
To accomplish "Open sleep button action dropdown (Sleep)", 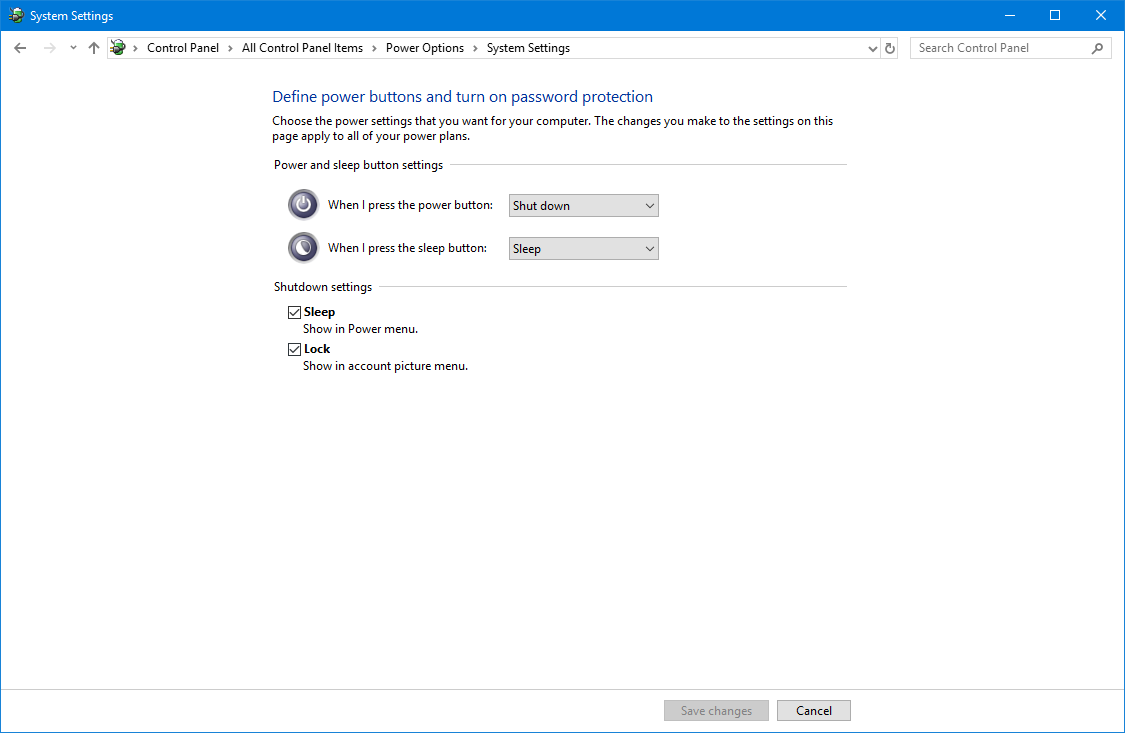I will coord(583,249).
